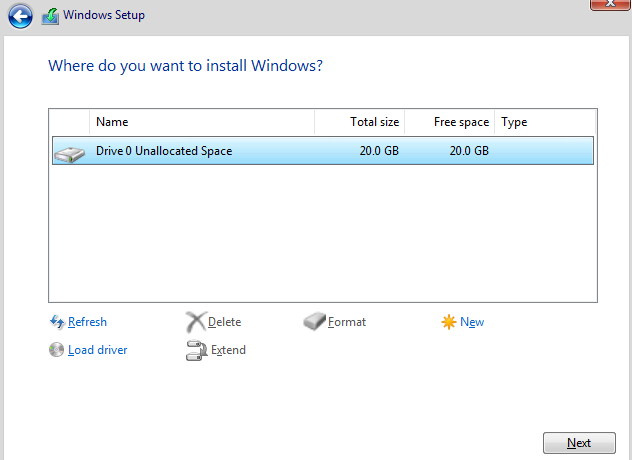Click the Windows Setup title icon

tap(50, 17)
